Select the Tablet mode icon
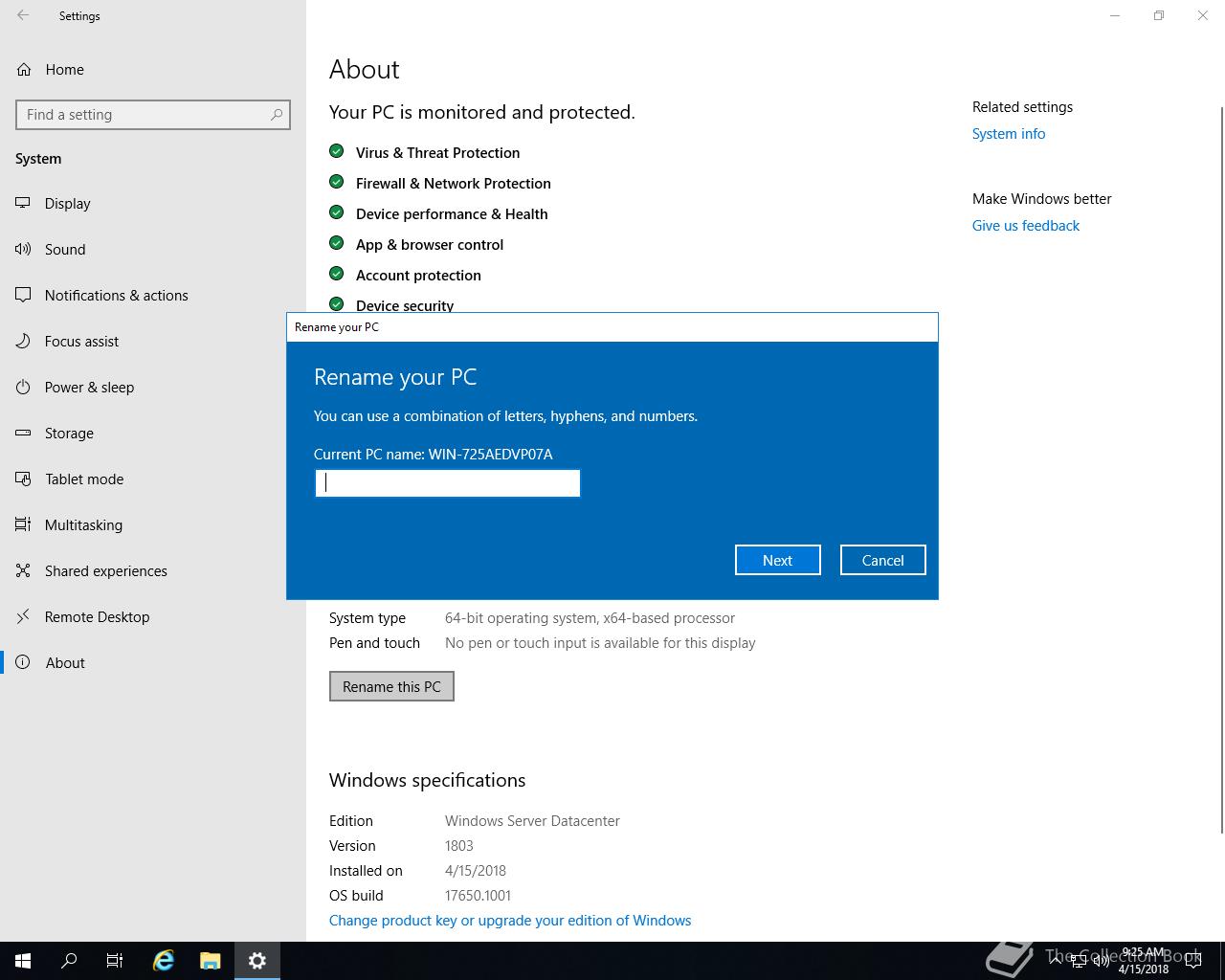 click(x=23, y=479)
